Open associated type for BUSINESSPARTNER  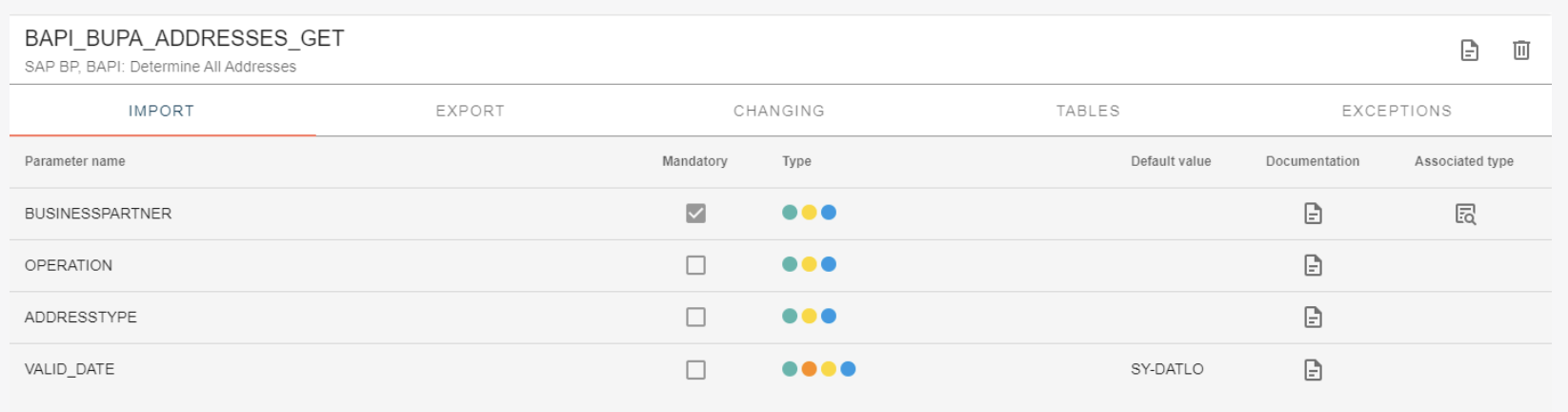[x=1465, y=214]
